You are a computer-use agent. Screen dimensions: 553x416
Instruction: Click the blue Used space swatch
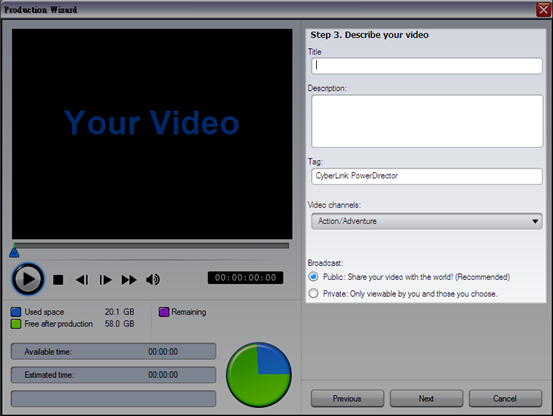coord(16,312)
